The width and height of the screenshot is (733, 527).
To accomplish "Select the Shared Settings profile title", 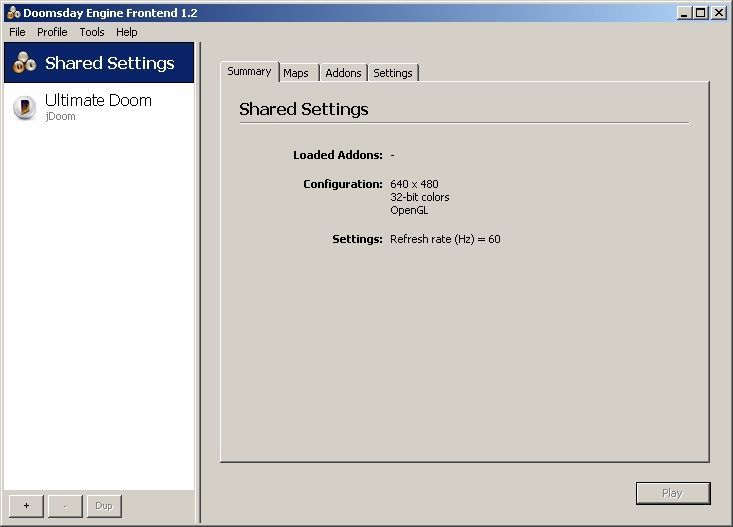I will tap(110, 63).
